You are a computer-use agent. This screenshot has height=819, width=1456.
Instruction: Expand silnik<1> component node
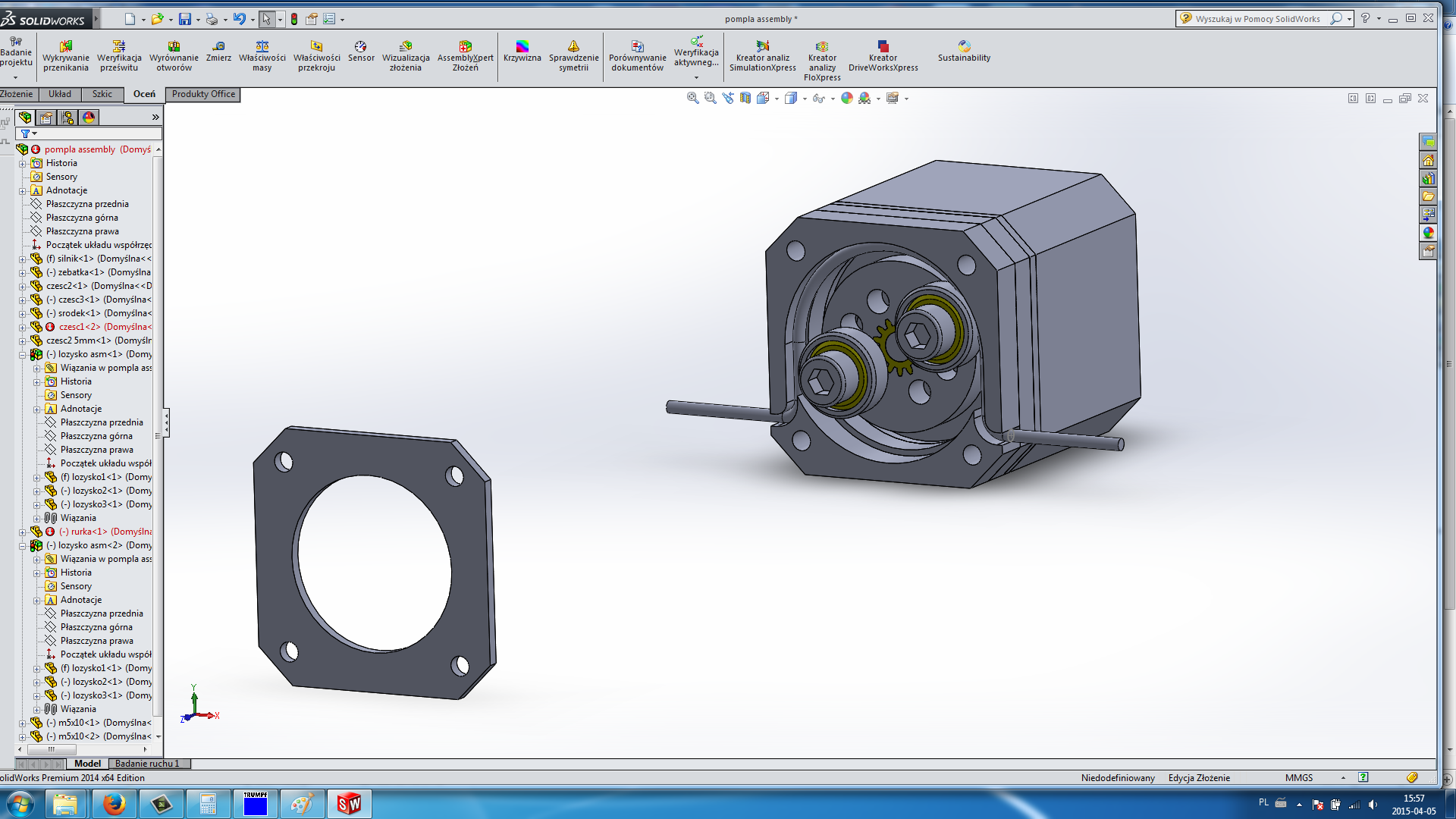[x=22, y=259]
